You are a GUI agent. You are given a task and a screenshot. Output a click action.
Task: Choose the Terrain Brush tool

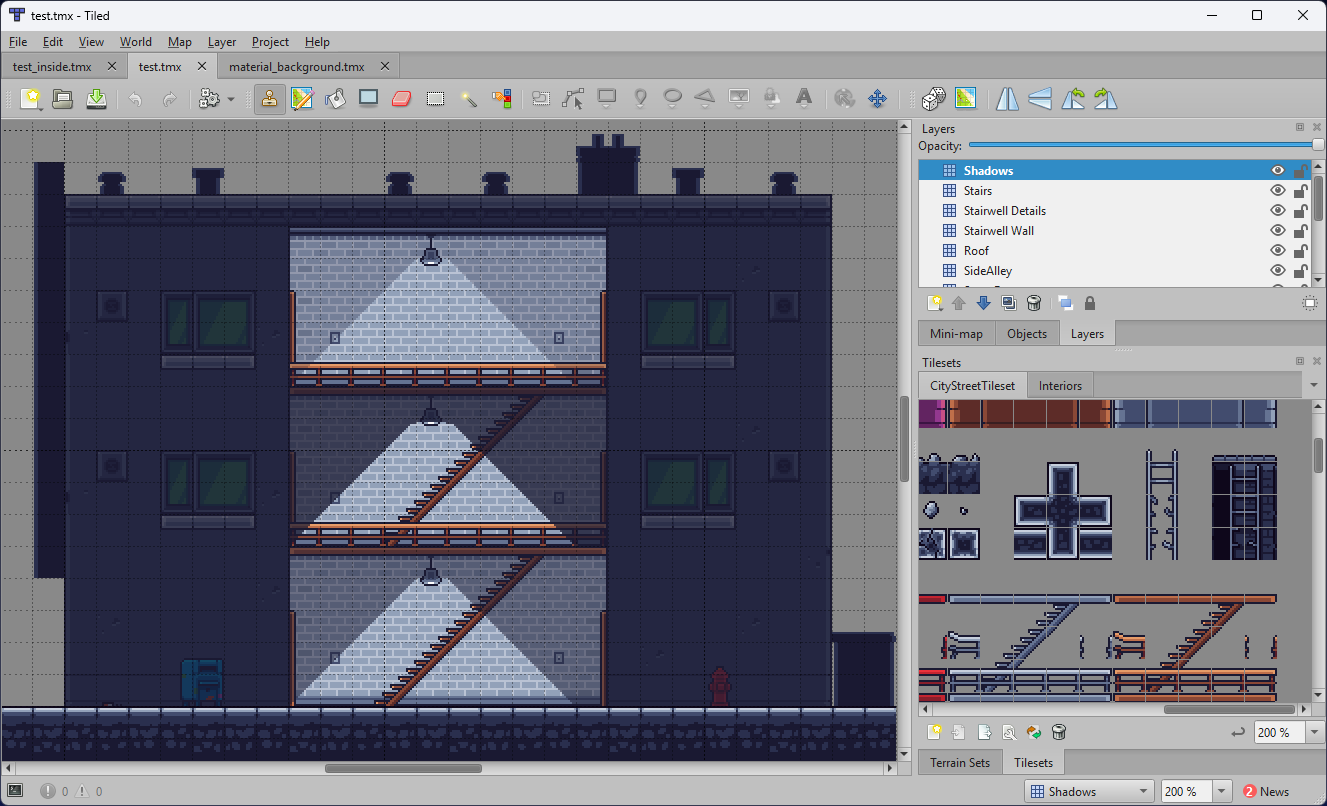coord(302,98)
